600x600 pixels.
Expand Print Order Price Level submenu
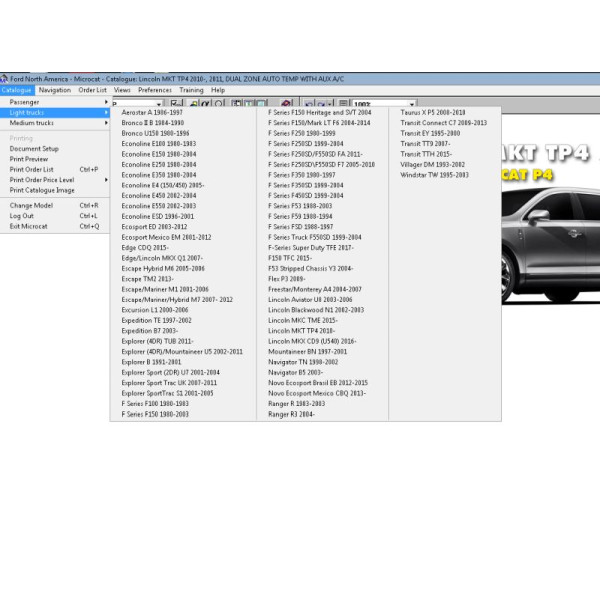click(x=55, y=180)
